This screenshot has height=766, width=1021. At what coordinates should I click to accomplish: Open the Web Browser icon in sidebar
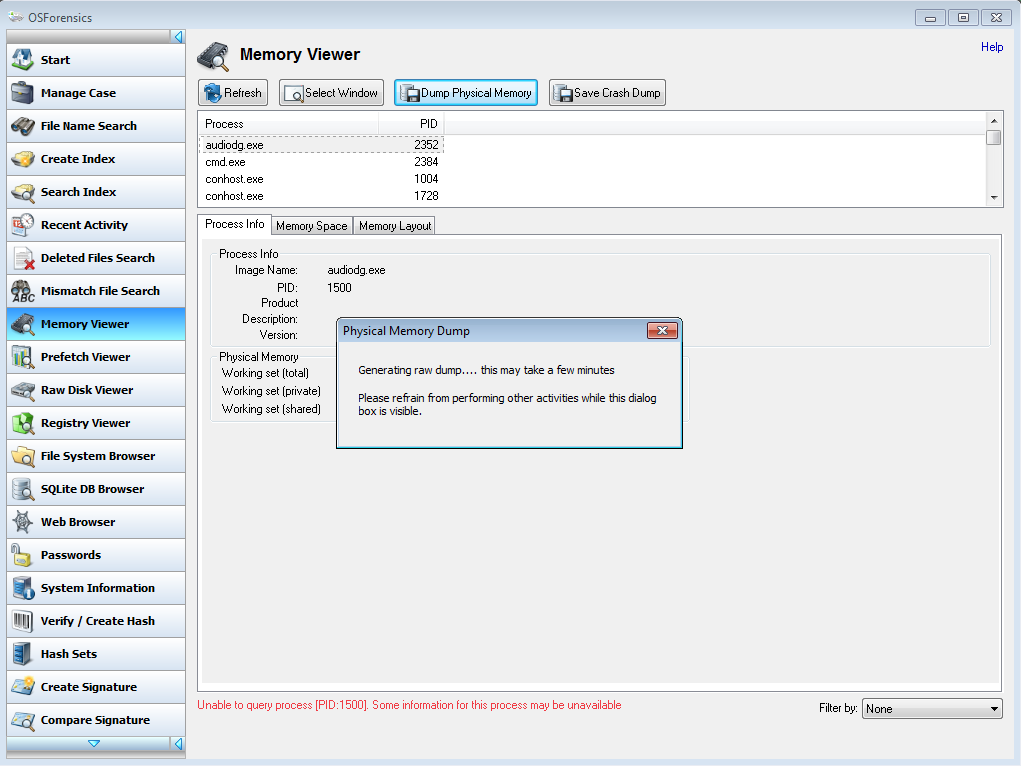pos(23,522)
